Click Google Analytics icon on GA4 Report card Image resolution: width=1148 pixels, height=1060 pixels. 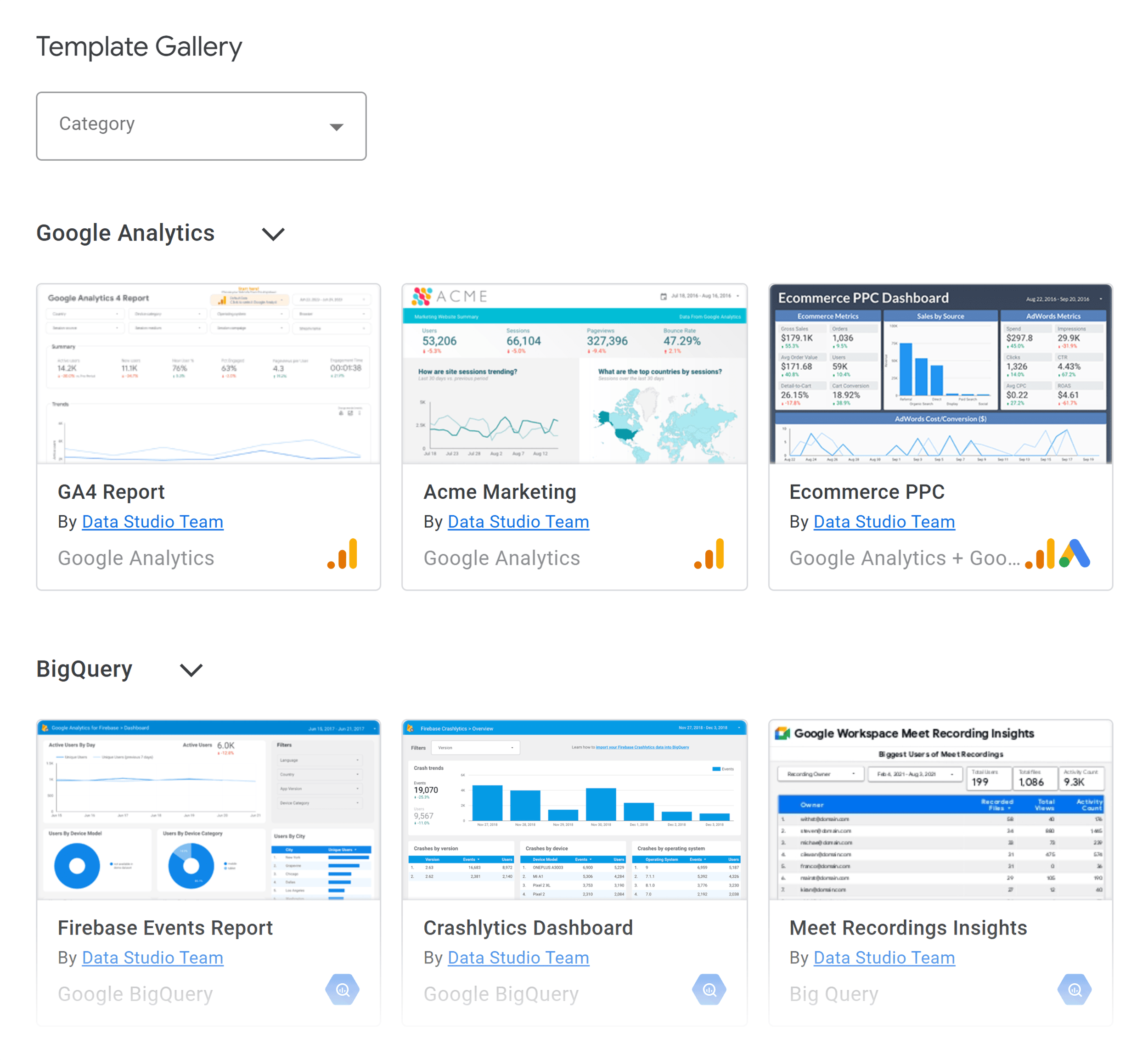pyautogui.click(x=343, y=553)
